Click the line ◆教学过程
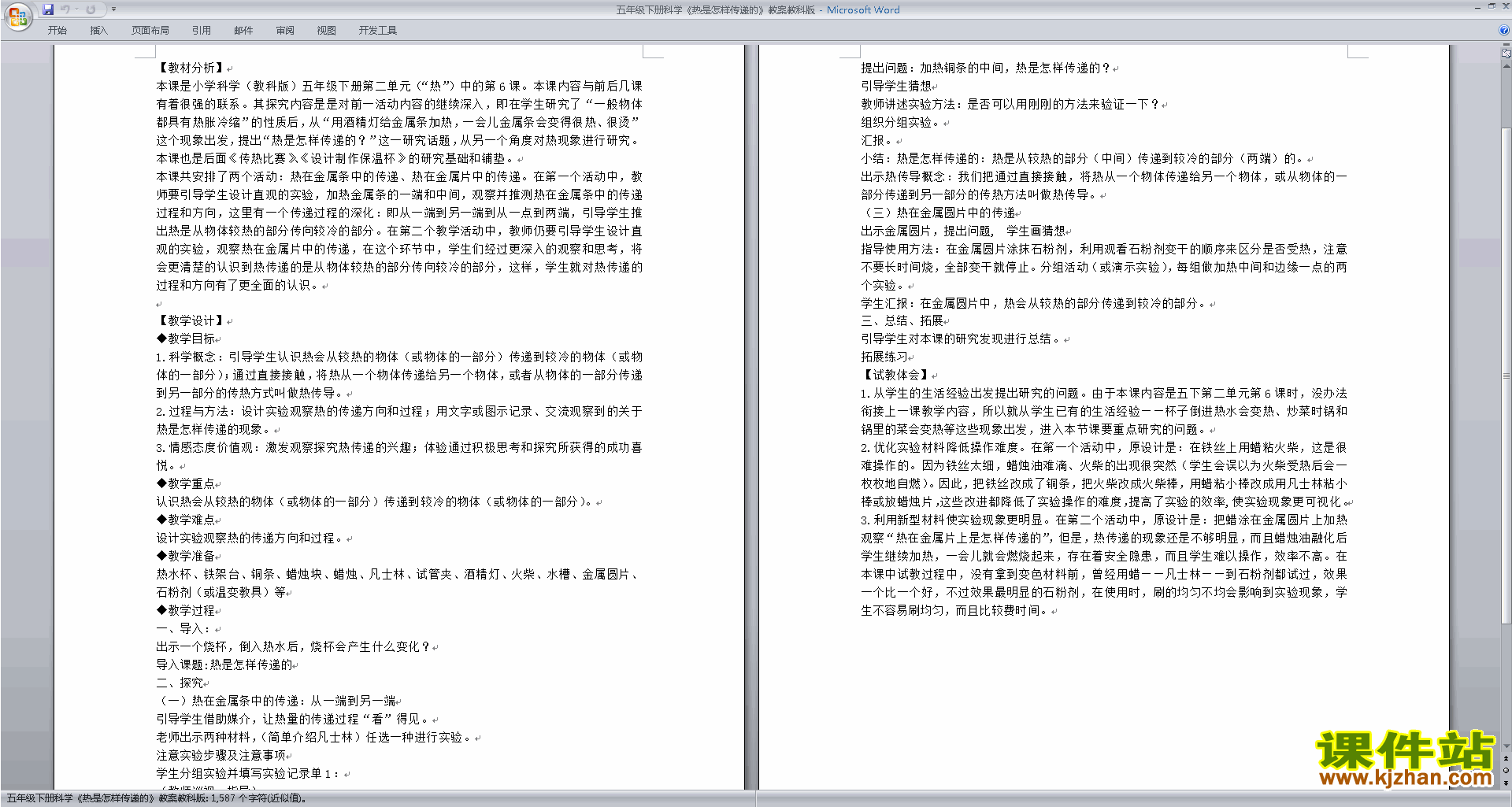The height and width of the screenshot is (807, 1512). tap(186, 610)
